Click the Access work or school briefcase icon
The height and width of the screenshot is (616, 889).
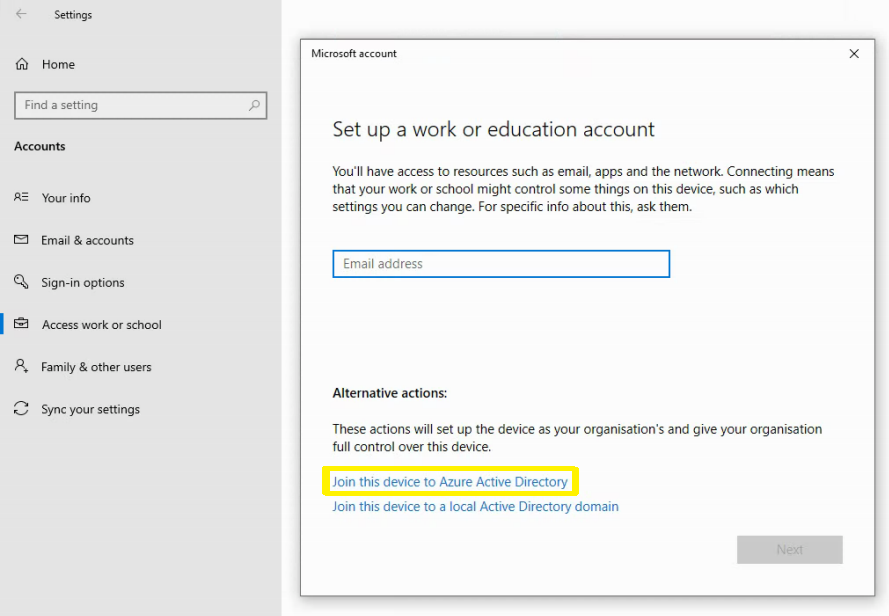21,324
